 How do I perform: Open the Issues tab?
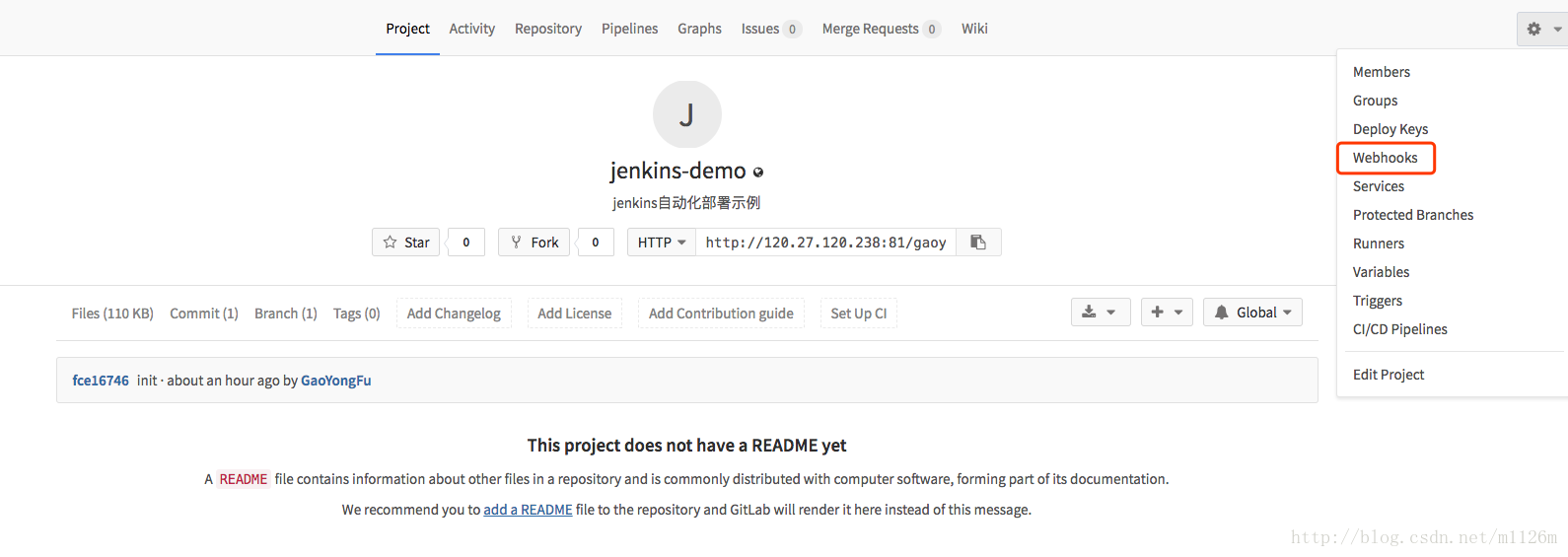click(x=771, y=29)
